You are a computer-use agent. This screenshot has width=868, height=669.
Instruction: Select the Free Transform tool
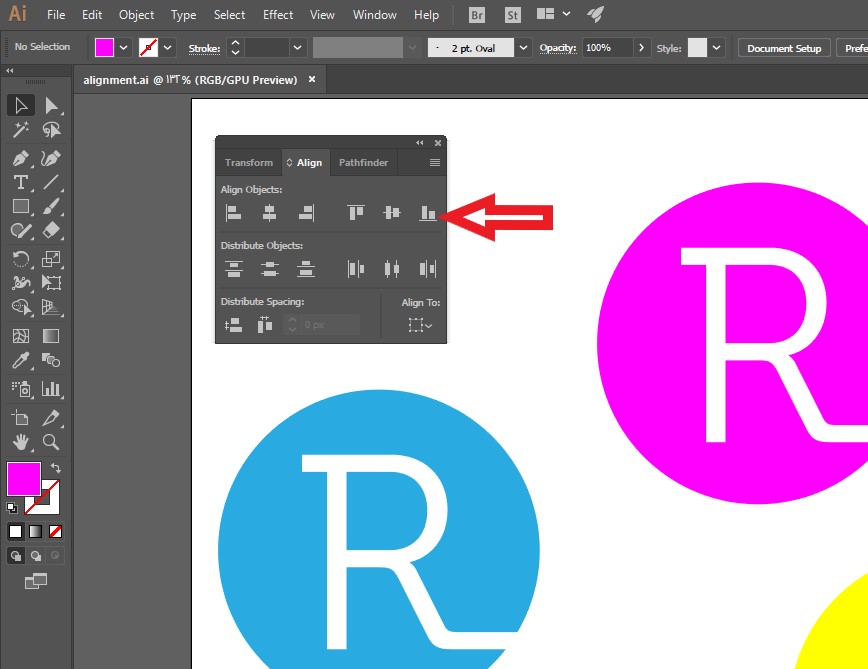pos(51,283)
